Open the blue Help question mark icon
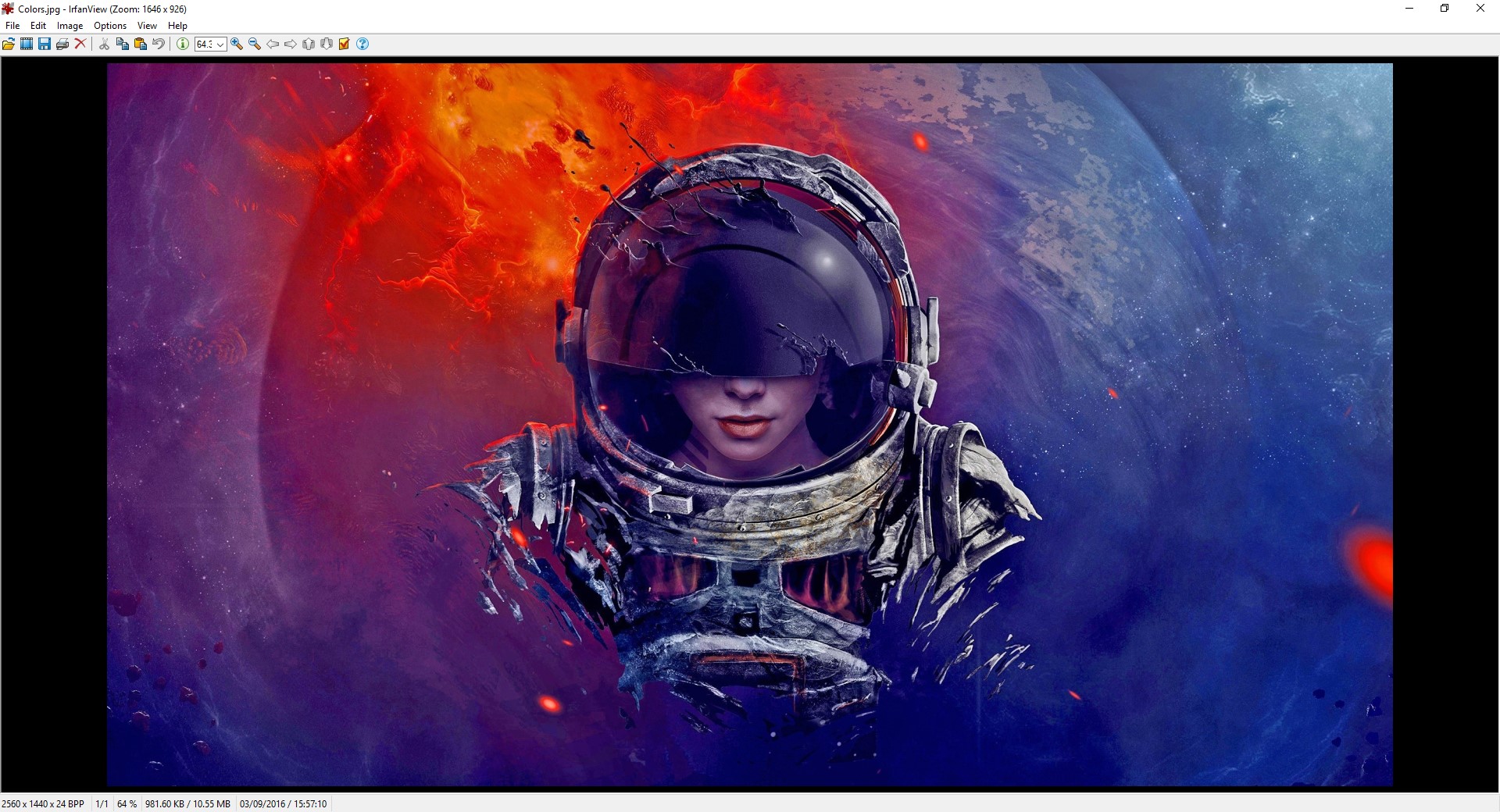 pyautogui.click(x=362, y=45)
